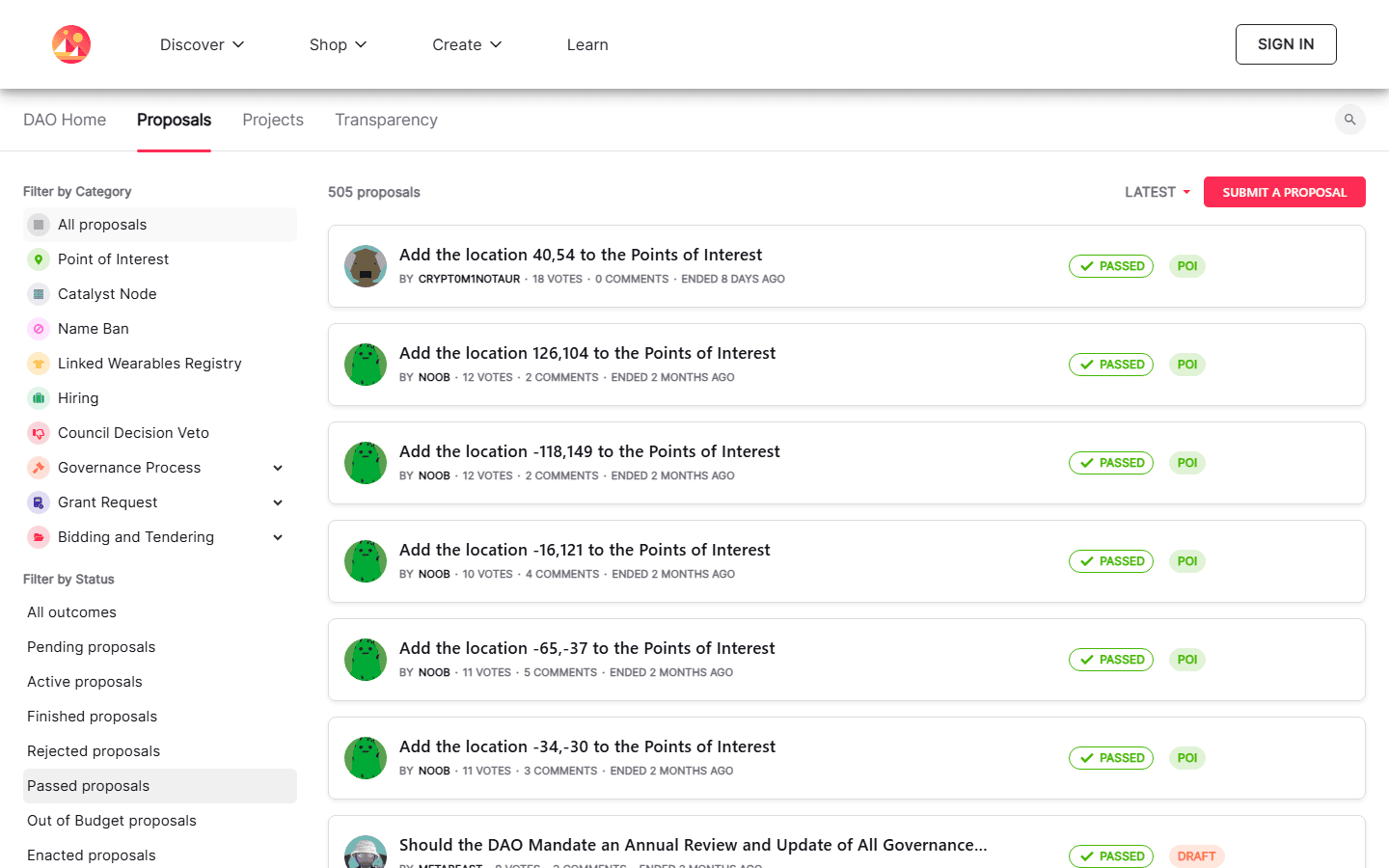Switch to the Projects tab
The image size is (1389, 868).
(273, 120)
